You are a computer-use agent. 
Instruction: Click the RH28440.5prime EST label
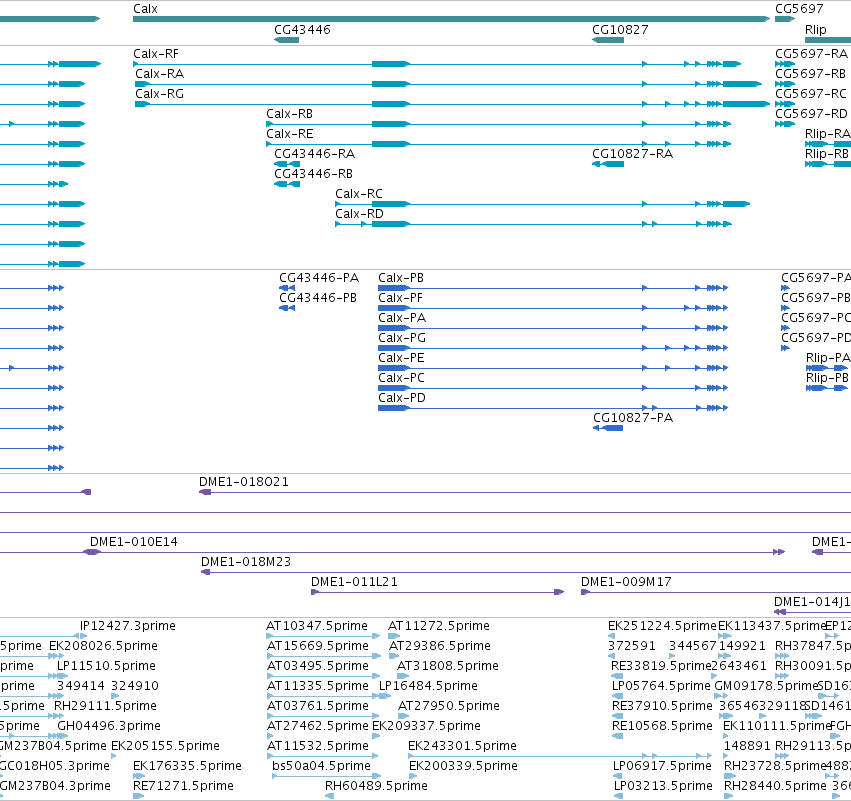[776, 786]
